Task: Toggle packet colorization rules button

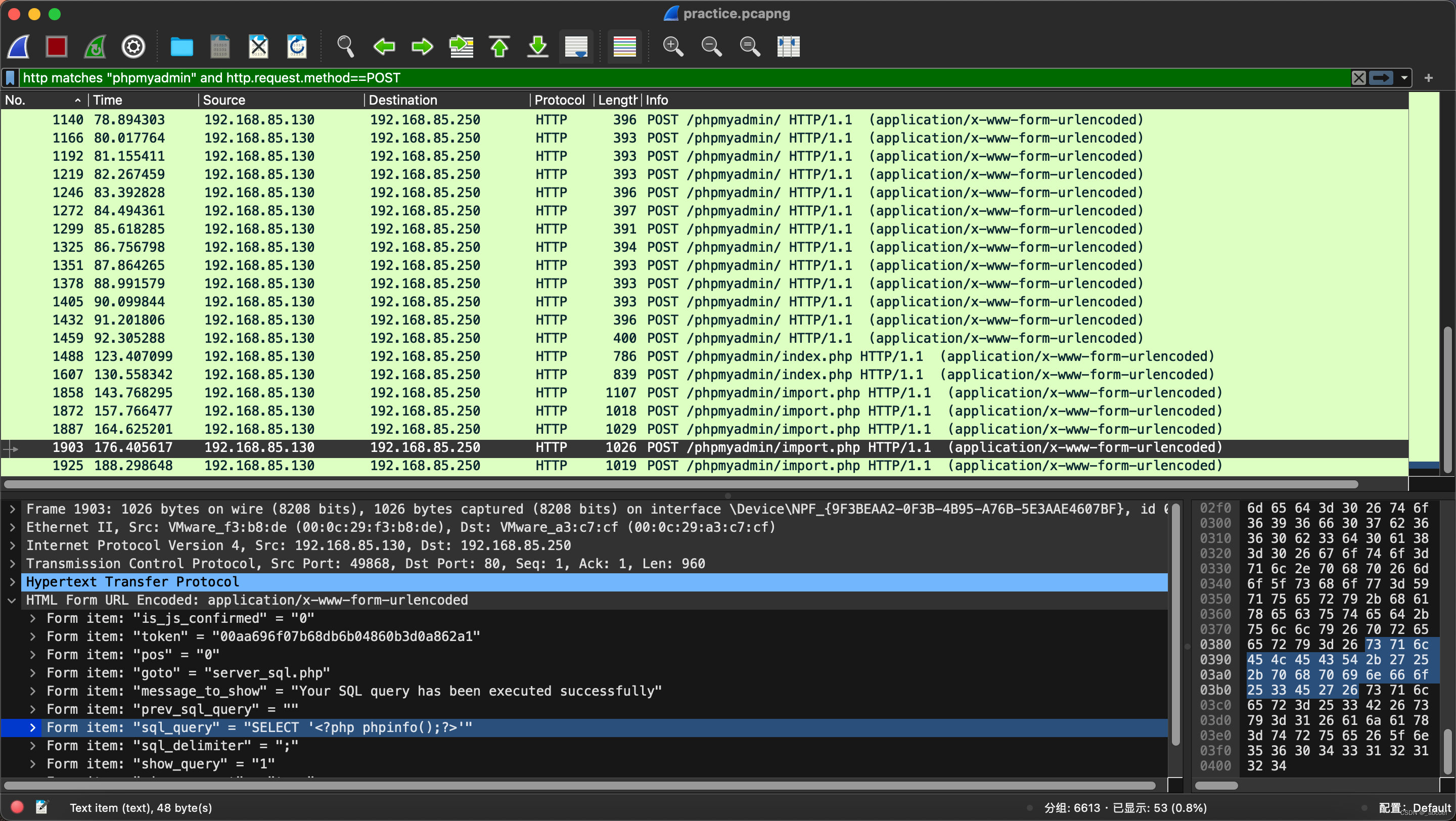Action: pyautogui.click(x=624, y=47)
